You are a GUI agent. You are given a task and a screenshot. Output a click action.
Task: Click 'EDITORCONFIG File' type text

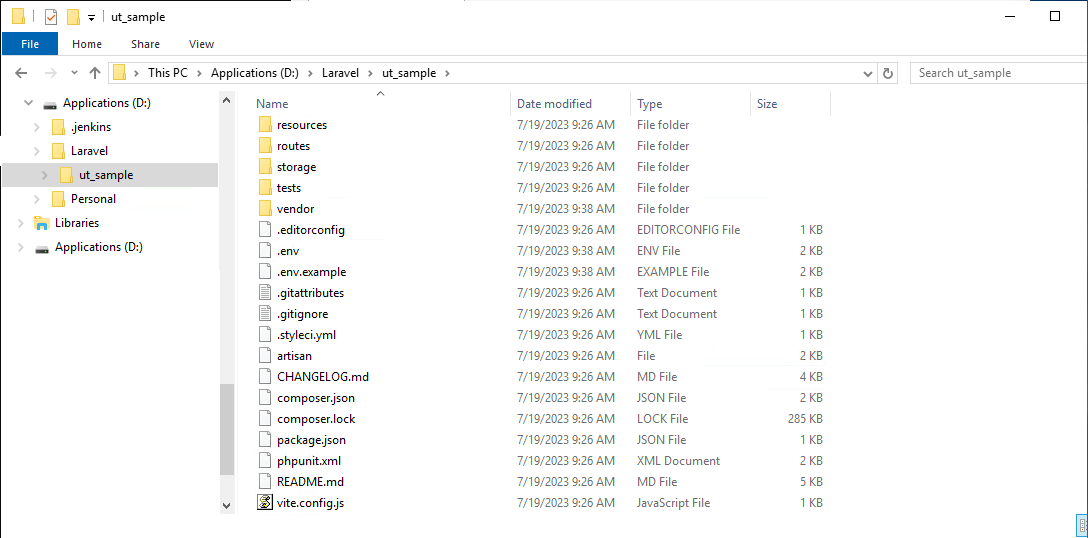pos(688,230)
